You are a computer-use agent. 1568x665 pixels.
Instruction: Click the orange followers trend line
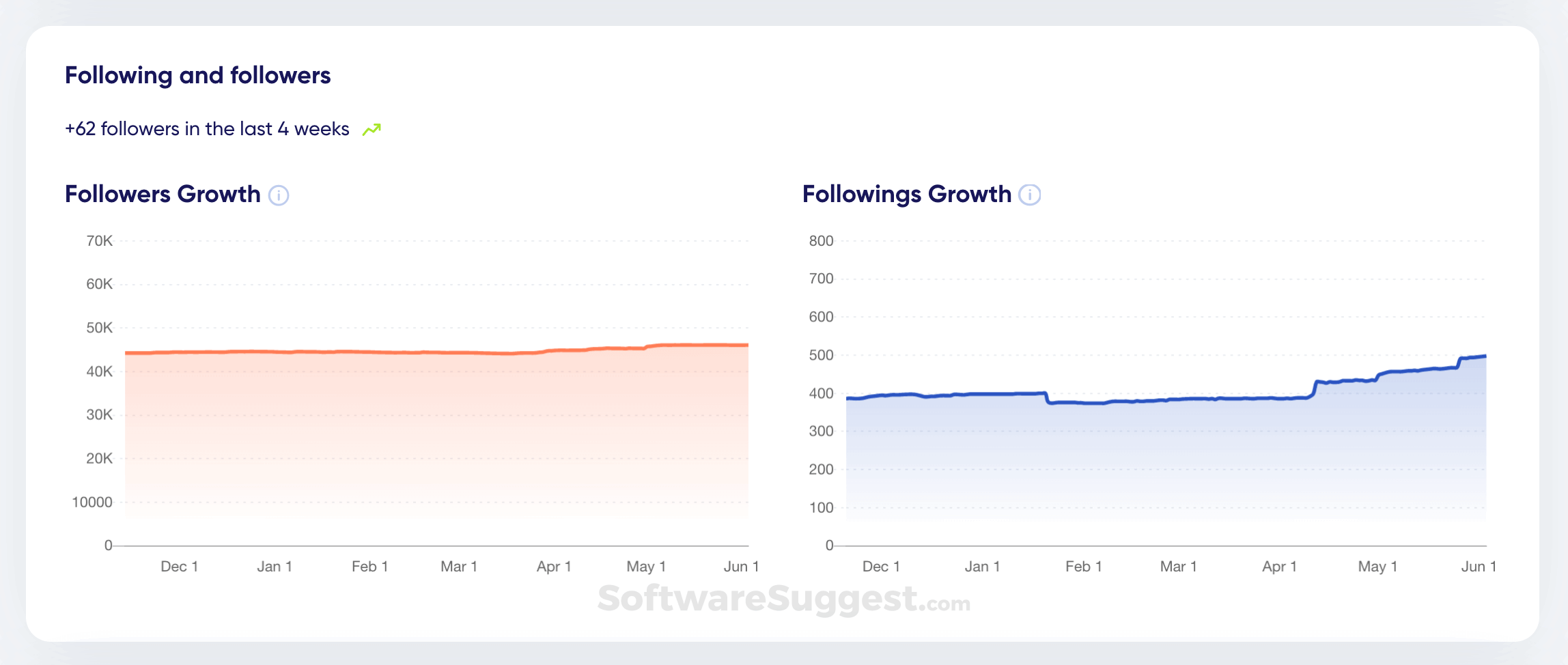437,352
